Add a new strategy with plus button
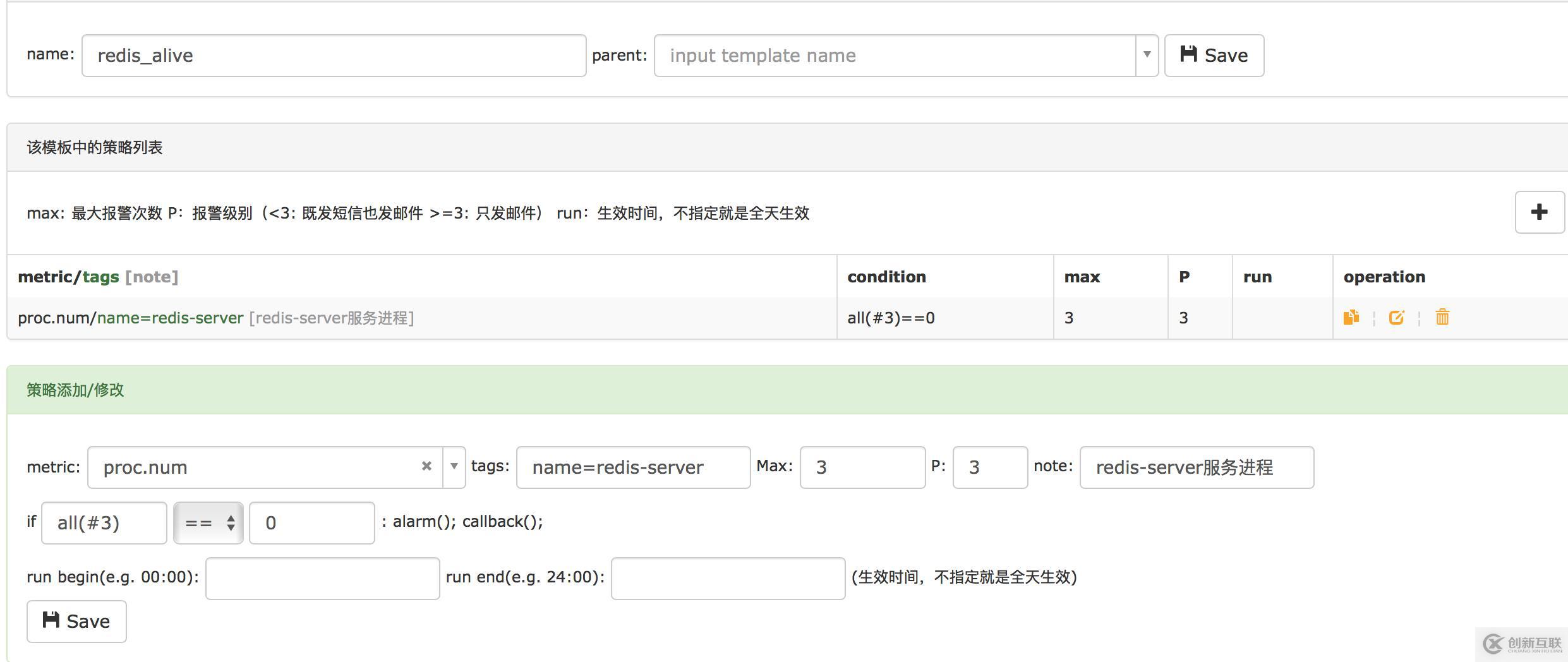 tap(1540, 212)
